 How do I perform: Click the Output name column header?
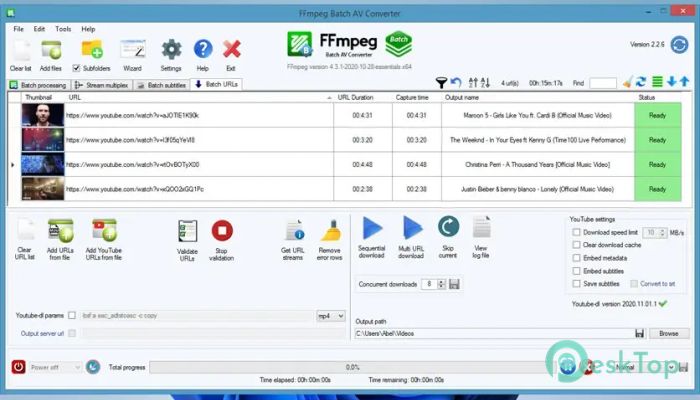pos(538,97)
